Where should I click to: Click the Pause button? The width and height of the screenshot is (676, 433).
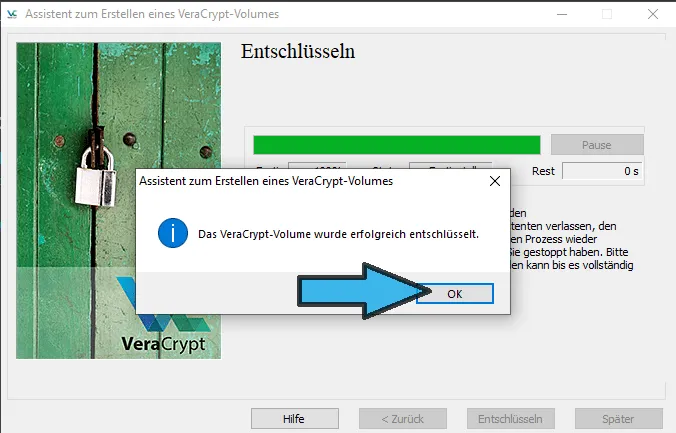pyautogui.click(x=597, y=145)
